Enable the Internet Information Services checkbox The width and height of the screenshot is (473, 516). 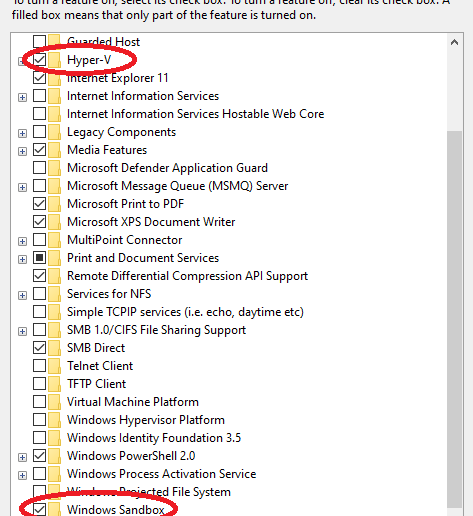[39, 96]
